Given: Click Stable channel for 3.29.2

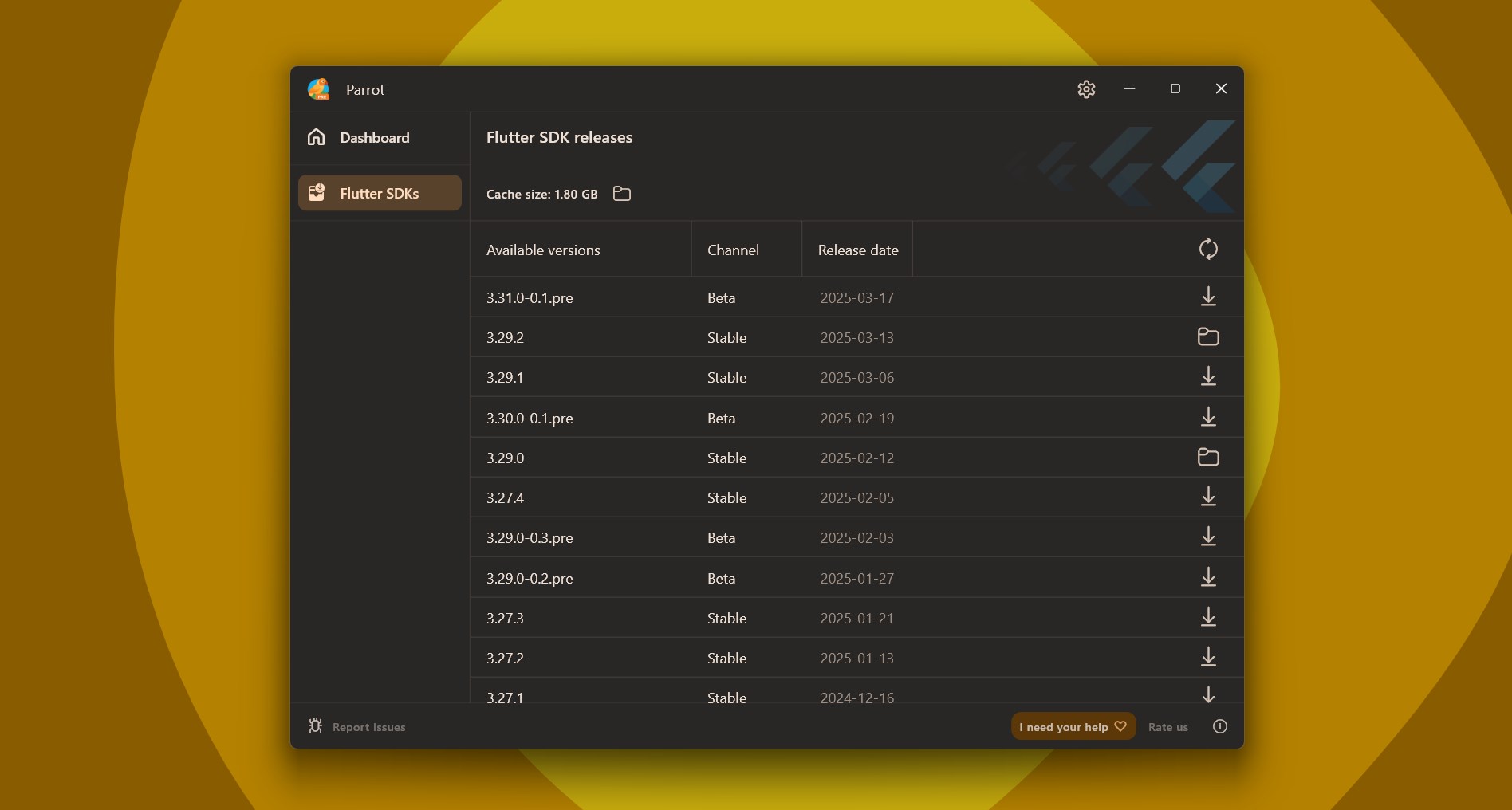Looking at the screenshot, I should pos(726,338).
